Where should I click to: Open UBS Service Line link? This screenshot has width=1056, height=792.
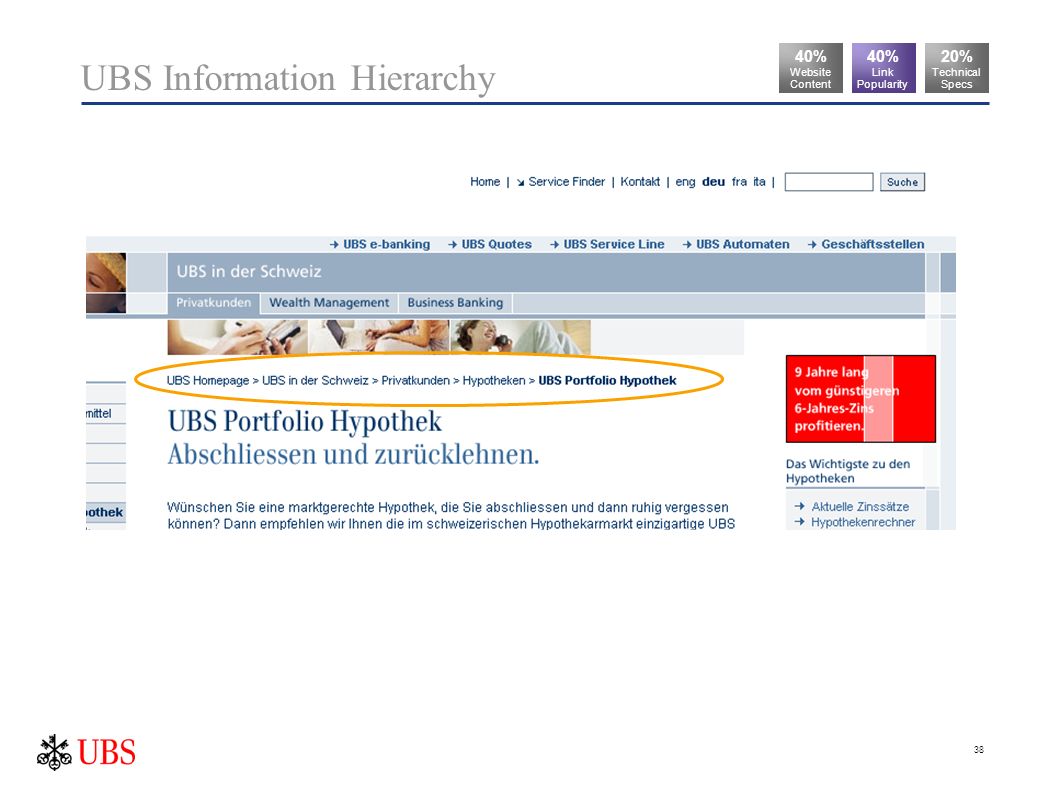pyautogui.click(x=614, y=244)
